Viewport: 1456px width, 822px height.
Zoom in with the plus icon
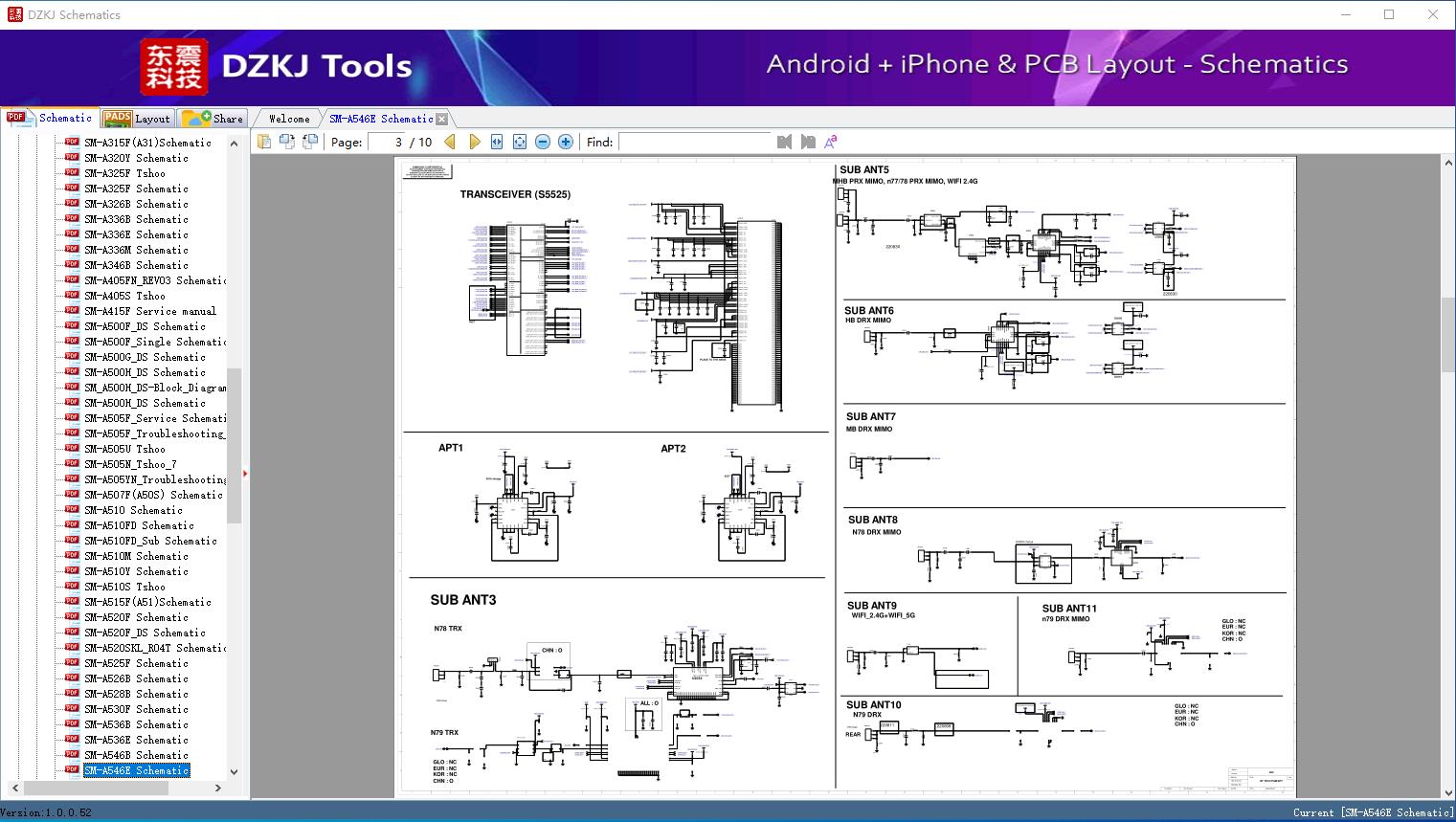point(566,142)
